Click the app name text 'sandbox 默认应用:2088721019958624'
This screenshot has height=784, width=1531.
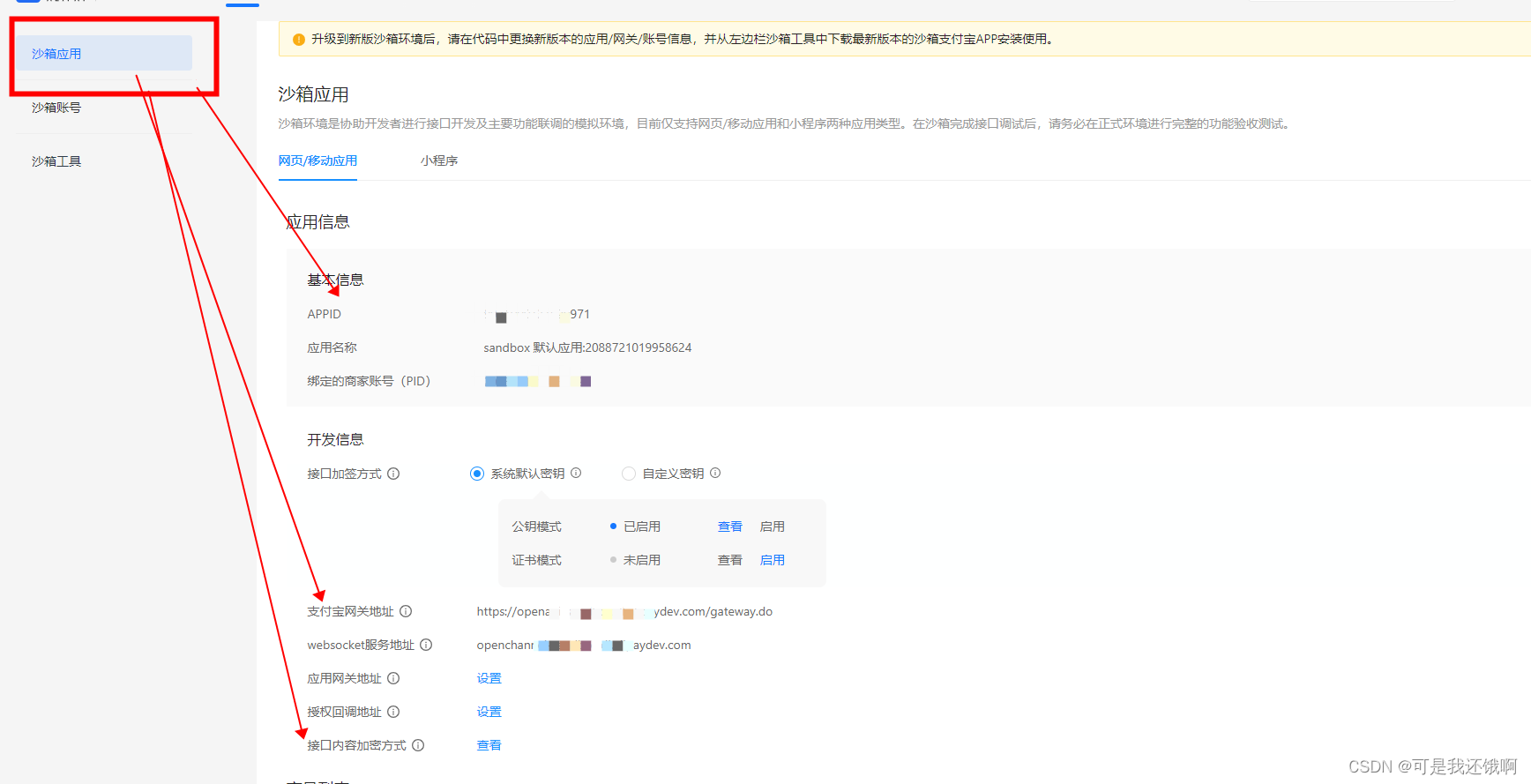pyautogui.click(x=587, y=347)
